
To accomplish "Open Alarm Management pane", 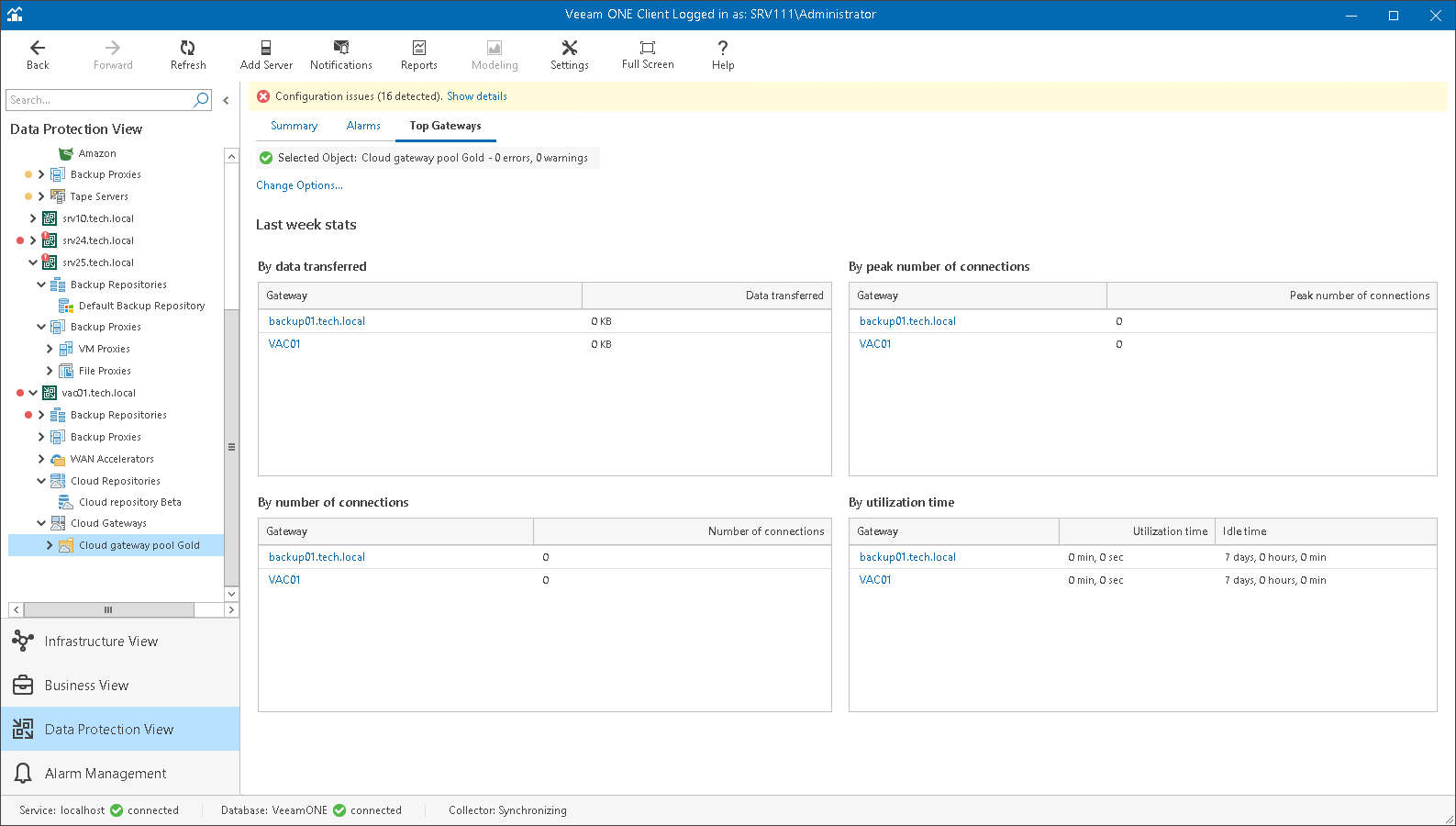I will click(x=120, y=774).
